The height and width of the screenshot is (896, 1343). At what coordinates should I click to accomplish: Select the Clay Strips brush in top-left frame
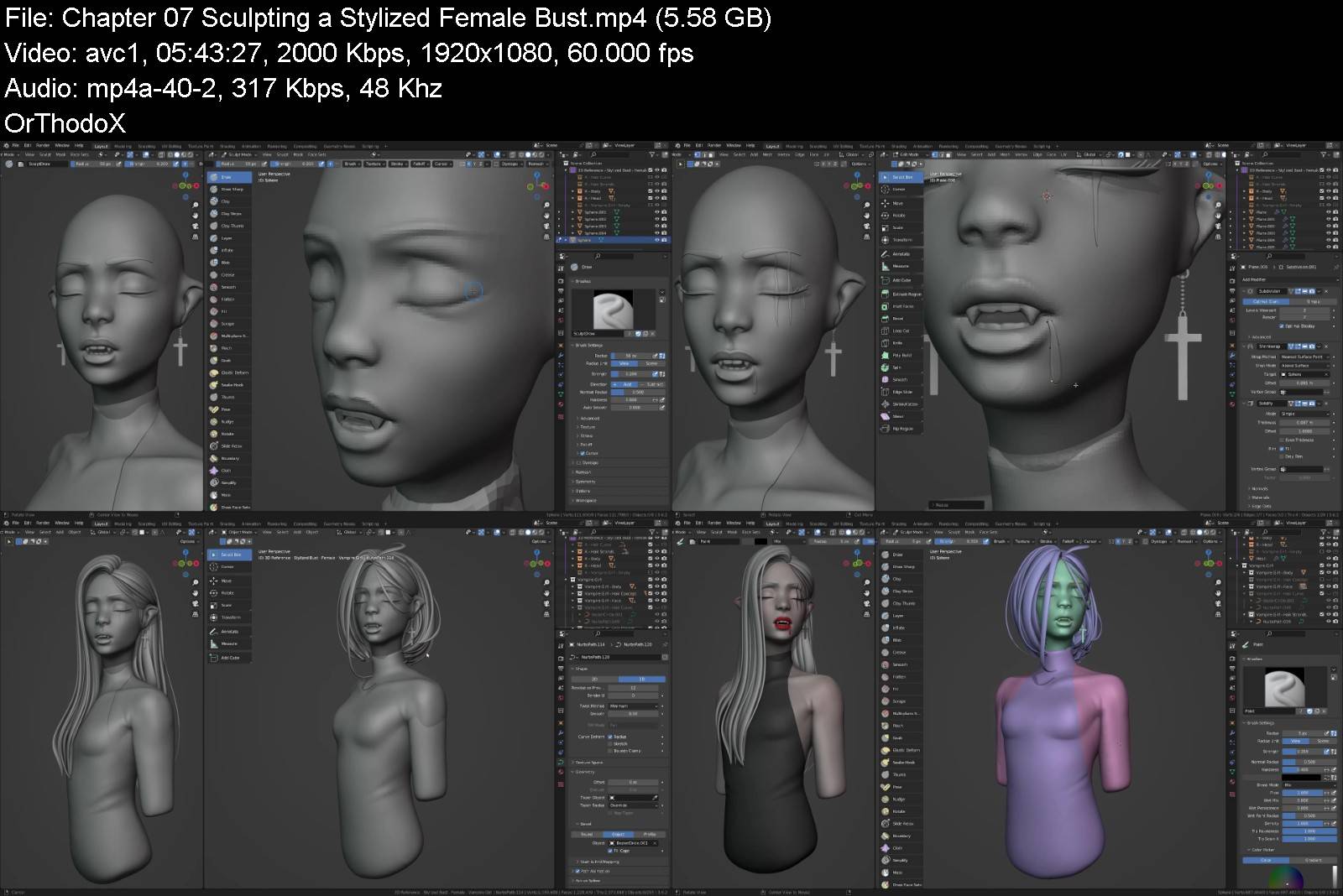click(x=229, y=214)
